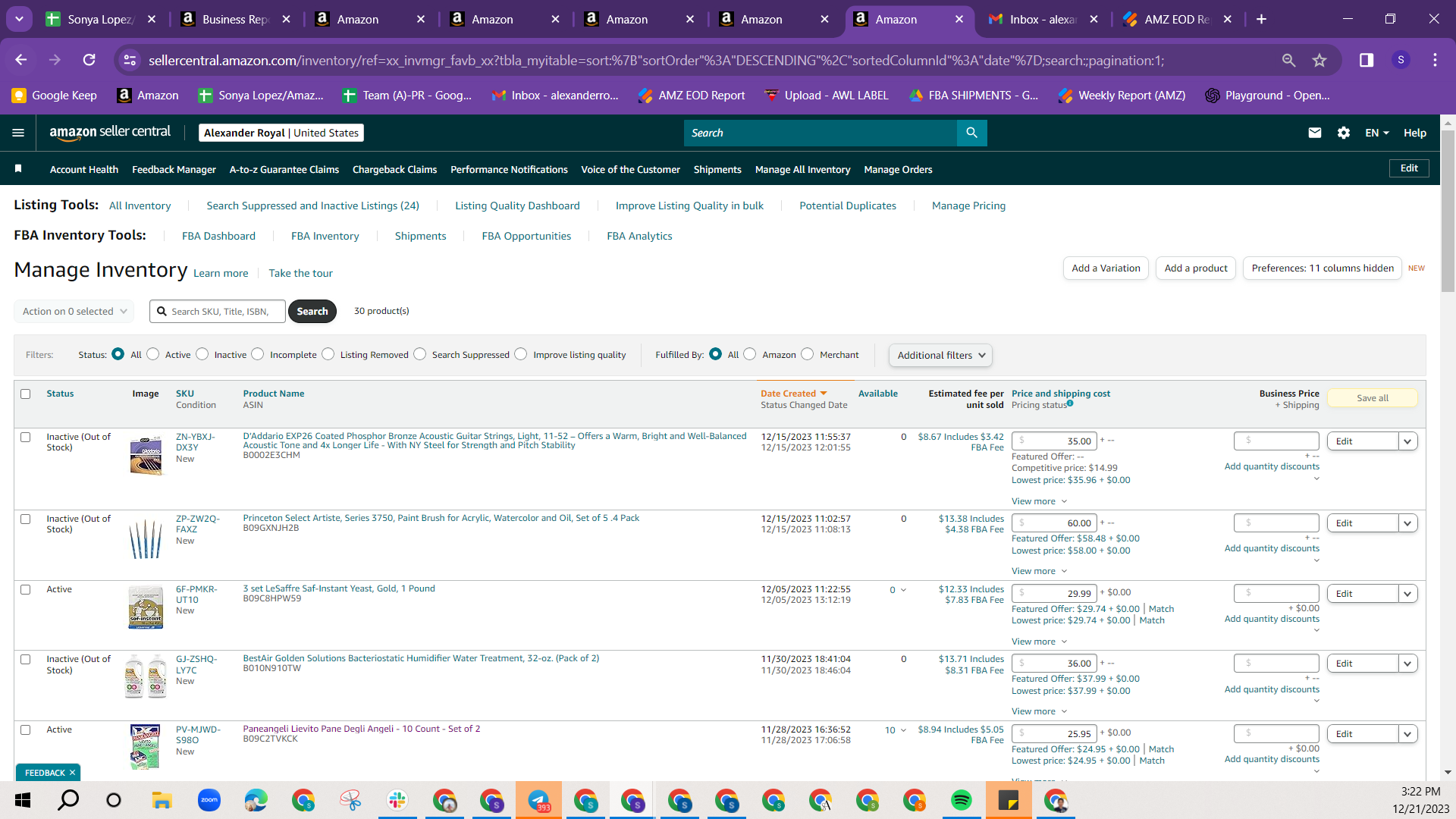Open Edit dropdown arrow for Princeton row
This screenshot has height=819, width=1456.
(x=1408, y=523)
